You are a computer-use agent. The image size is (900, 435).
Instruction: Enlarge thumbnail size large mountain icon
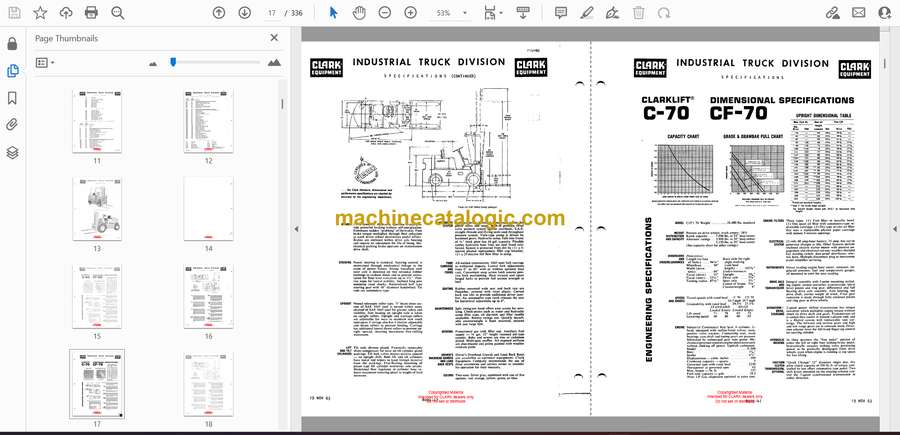(x=274, y=63)
